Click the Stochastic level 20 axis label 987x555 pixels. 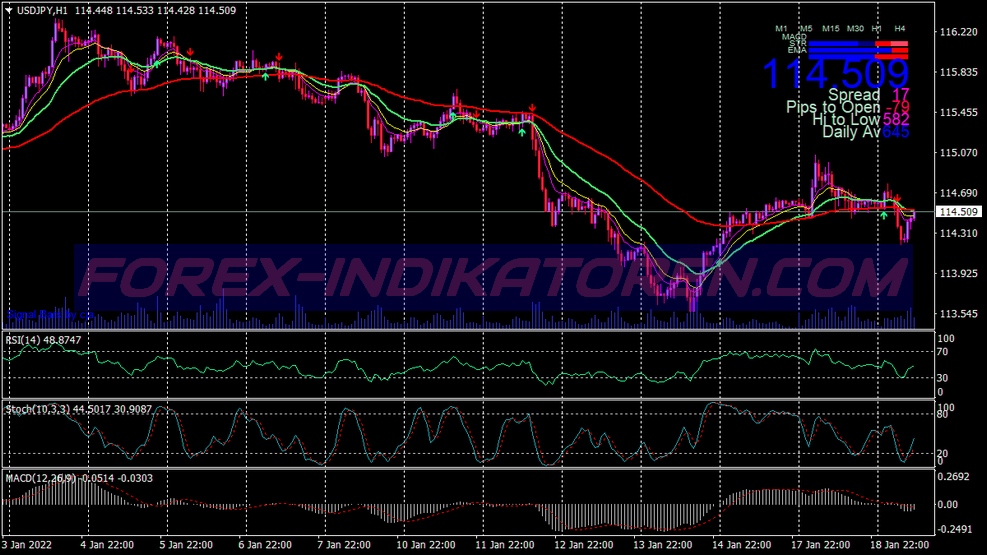click(944, 454)
